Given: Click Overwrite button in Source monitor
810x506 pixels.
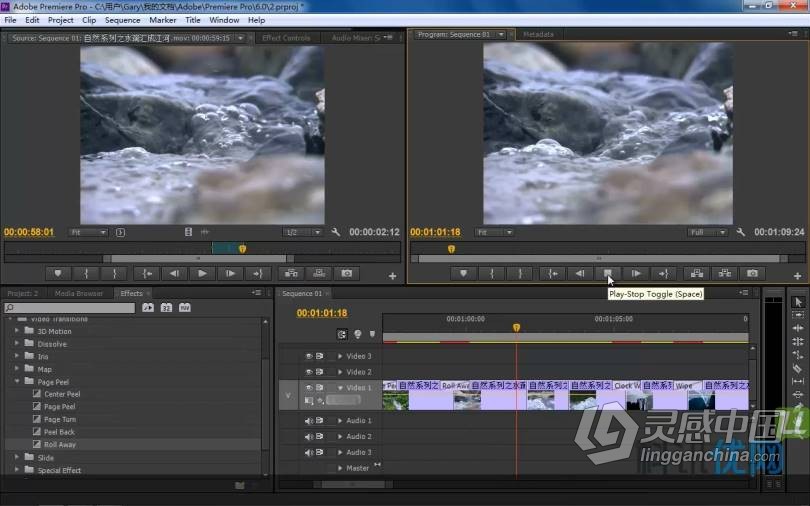Looking at the screenshot, I should click(319, 274).
